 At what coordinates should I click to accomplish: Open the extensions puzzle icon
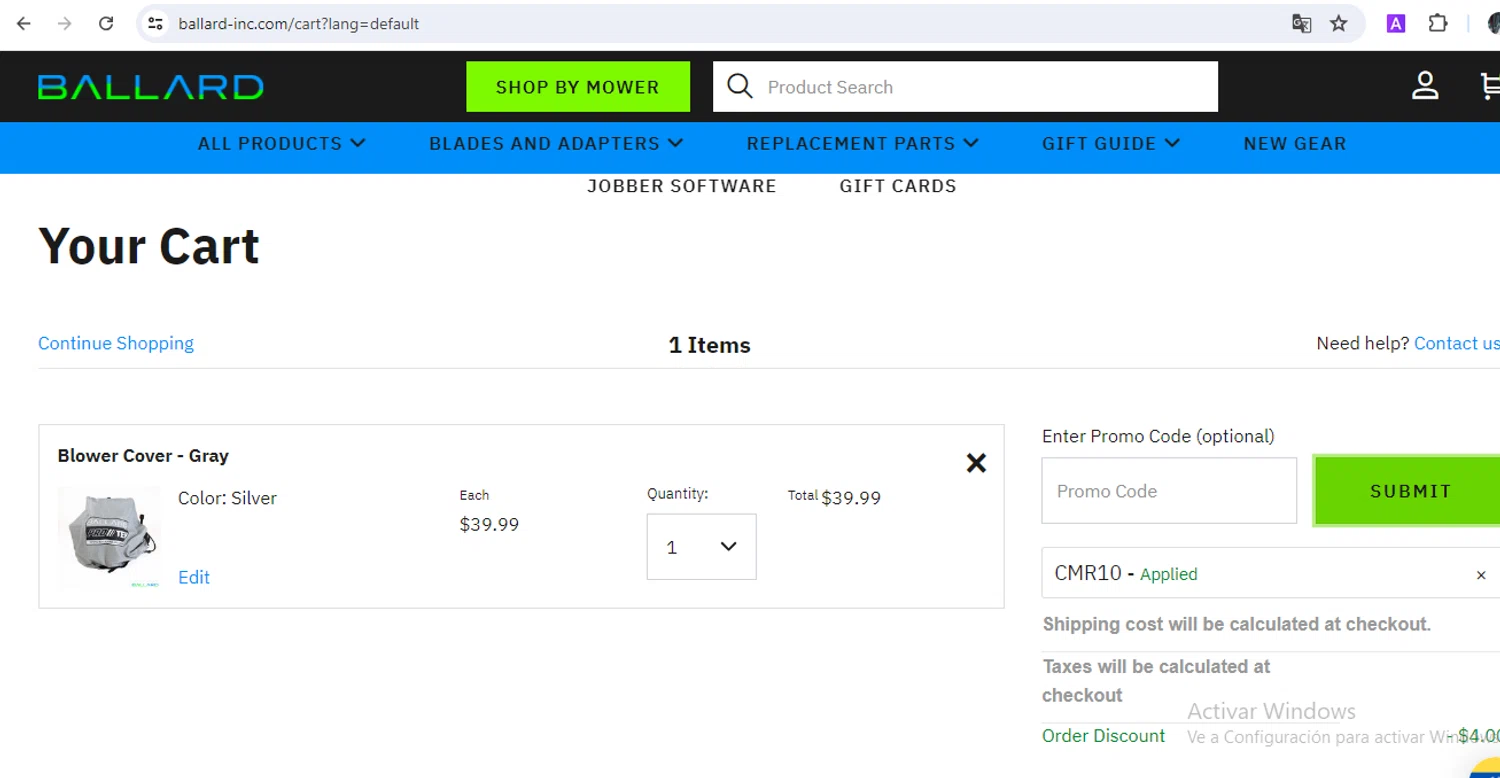pos(1438,23)
